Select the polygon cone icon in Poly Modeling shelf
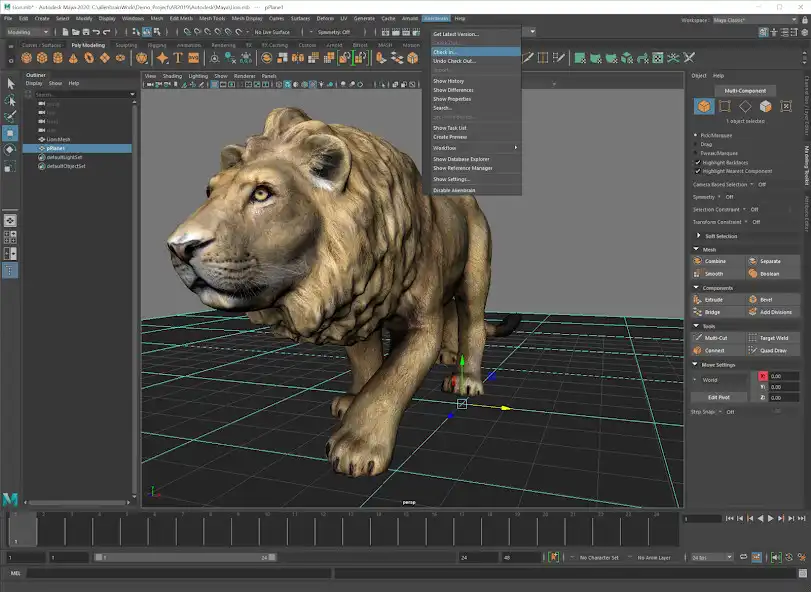Screen dimensions: 811x592 [72, 56]
